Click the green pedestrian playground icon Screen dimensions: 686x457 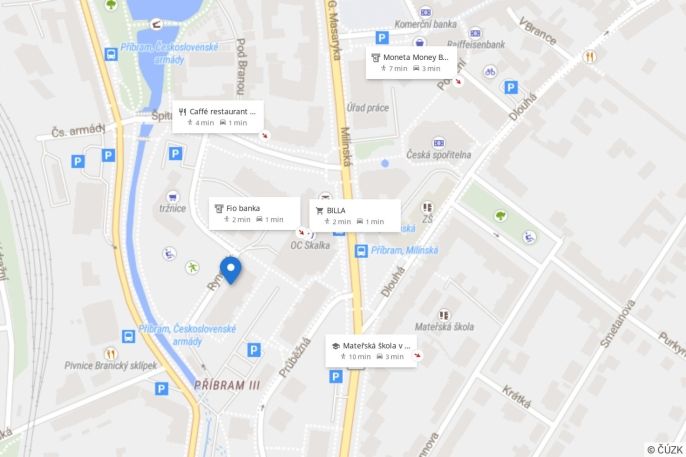coord(192,267)
